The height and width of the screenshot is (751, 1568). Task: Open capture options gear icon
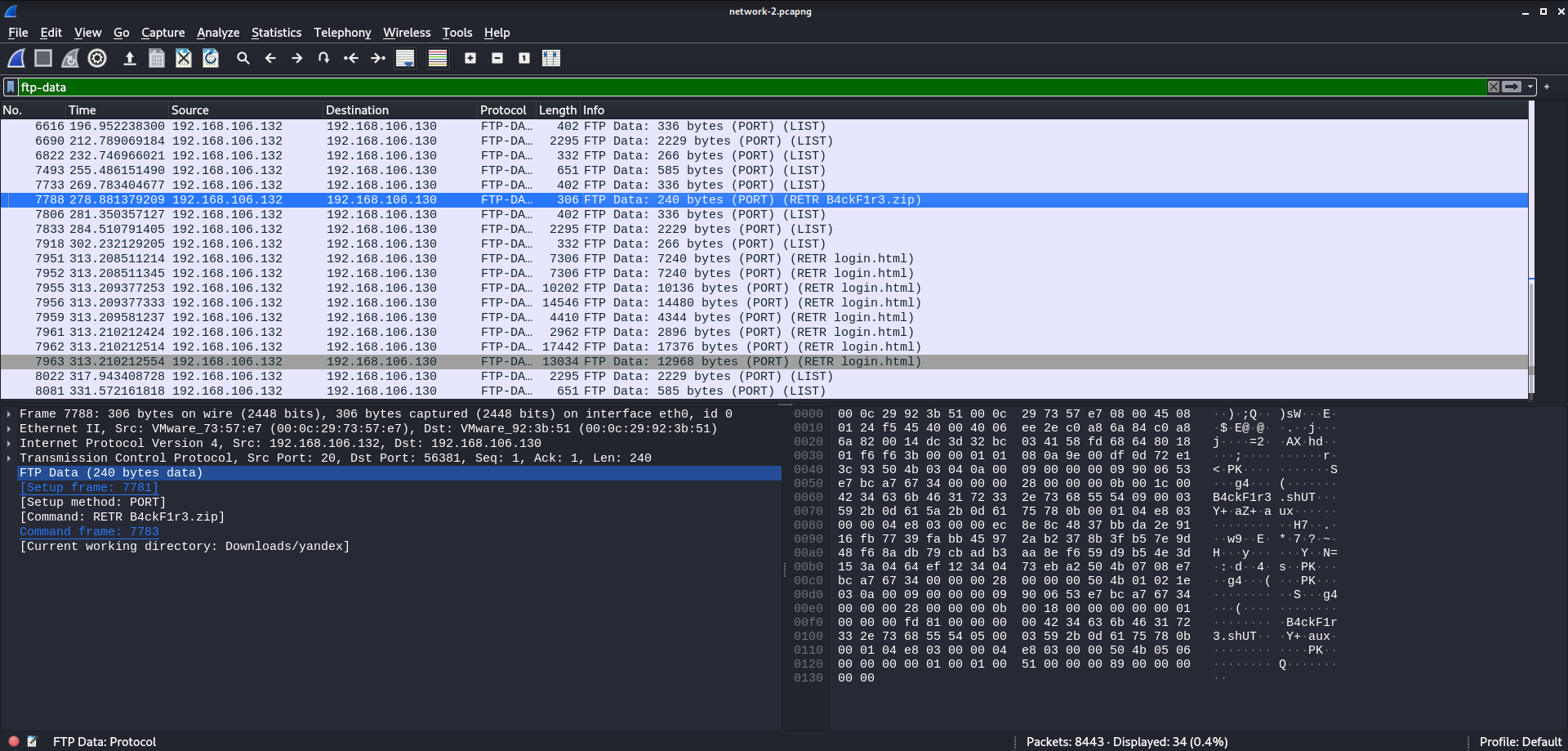(97, 58)
